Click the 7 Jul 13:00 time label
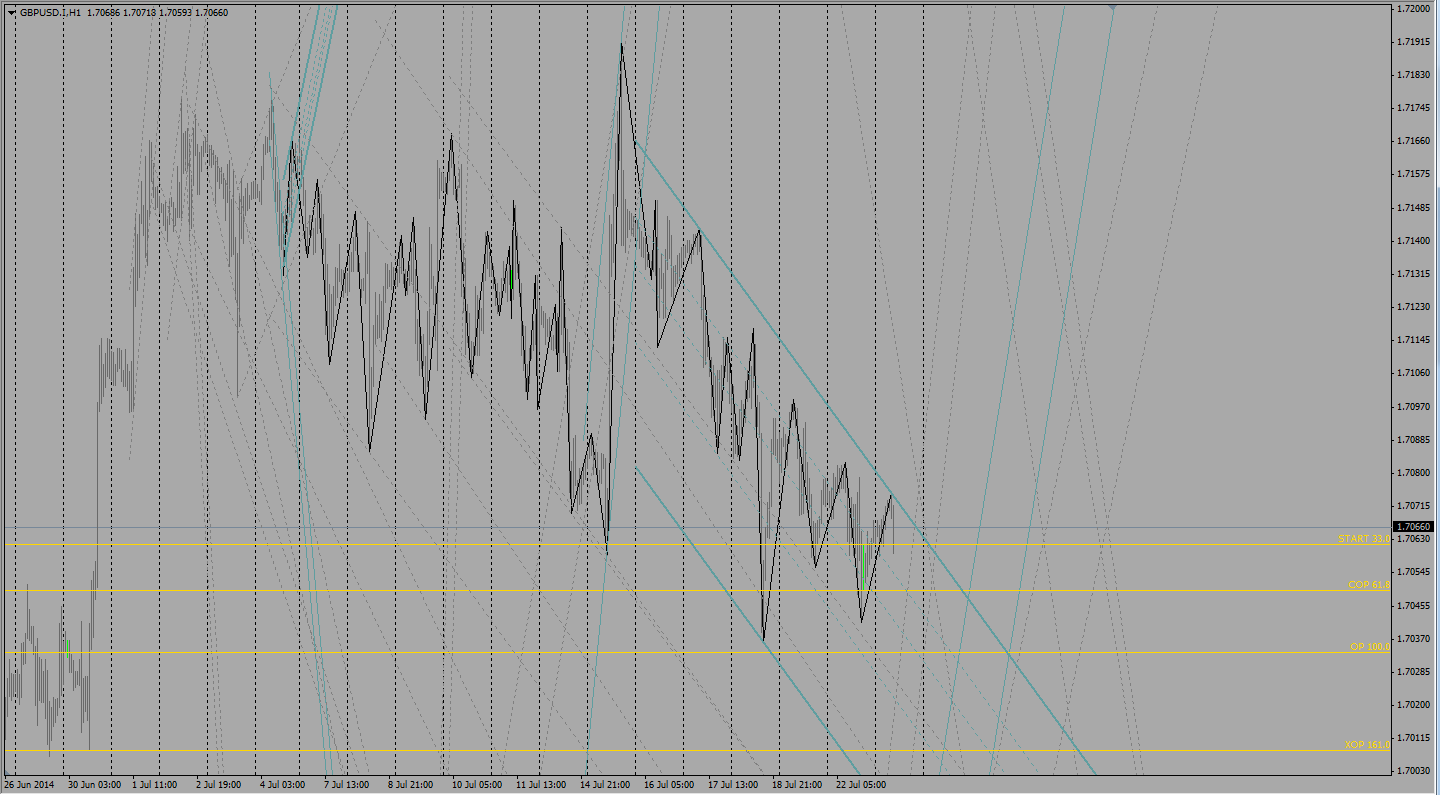Viewport: 1440px width, 795px height. (347, 785)
